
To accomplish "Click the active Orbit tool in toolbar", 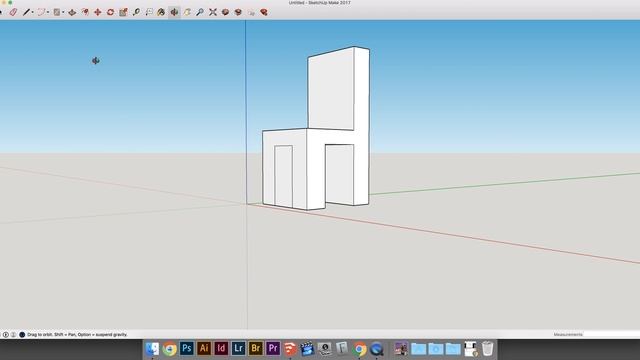I will pyautogui.click(x=174, y=12).
